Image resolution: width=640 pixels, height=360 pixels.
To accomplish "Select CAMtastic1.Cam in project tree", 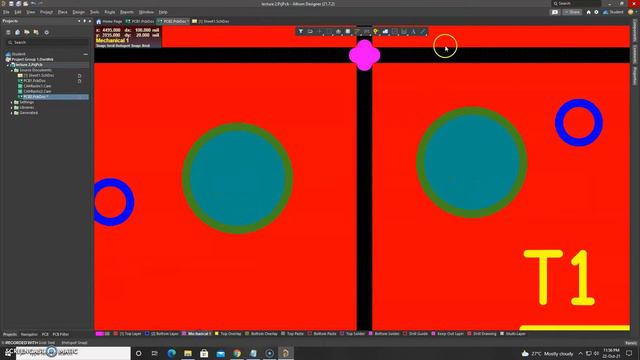I will pyautogui.click(x=37, y=86).
